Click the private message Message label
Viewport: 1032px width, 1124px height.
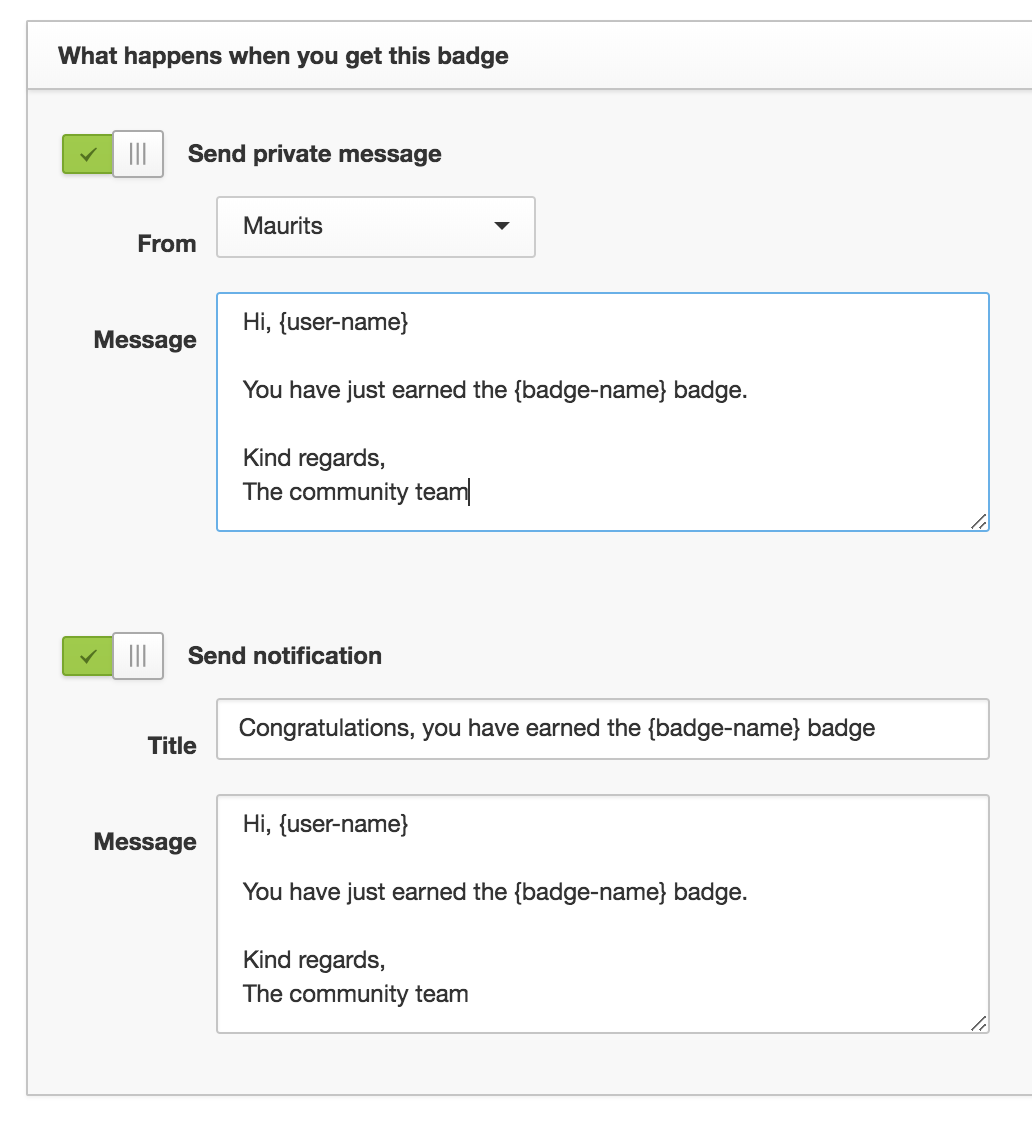[145, 339]
